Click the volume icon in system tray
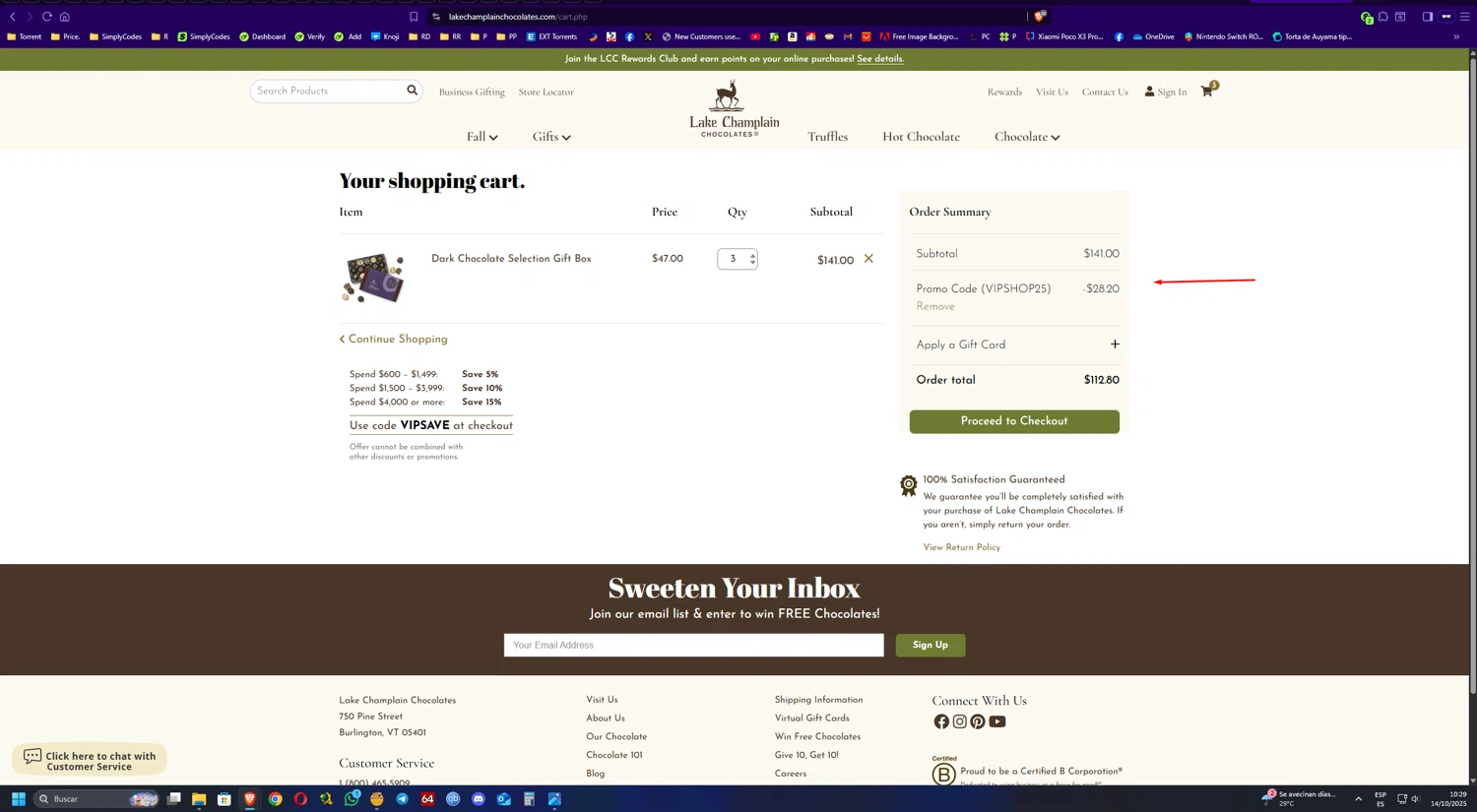1477x812 pixels. [x=1416, y=799]
